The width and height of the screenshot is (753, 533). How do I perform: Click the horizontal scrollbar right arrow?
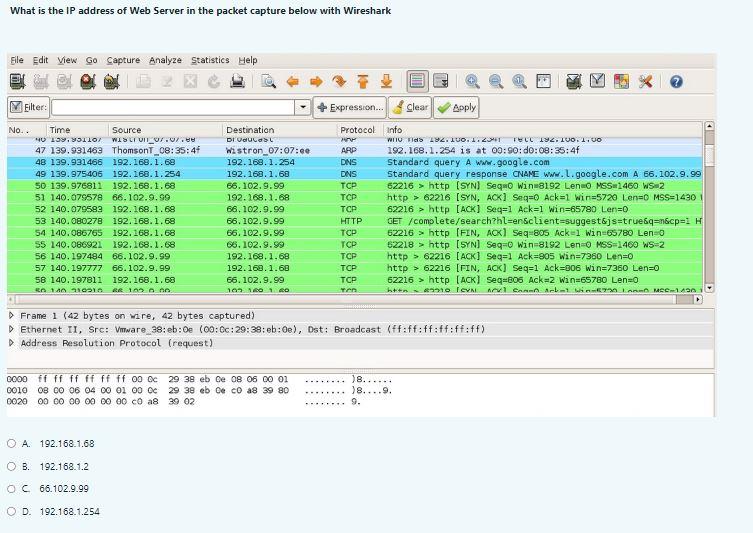click(x=698, y=299)
